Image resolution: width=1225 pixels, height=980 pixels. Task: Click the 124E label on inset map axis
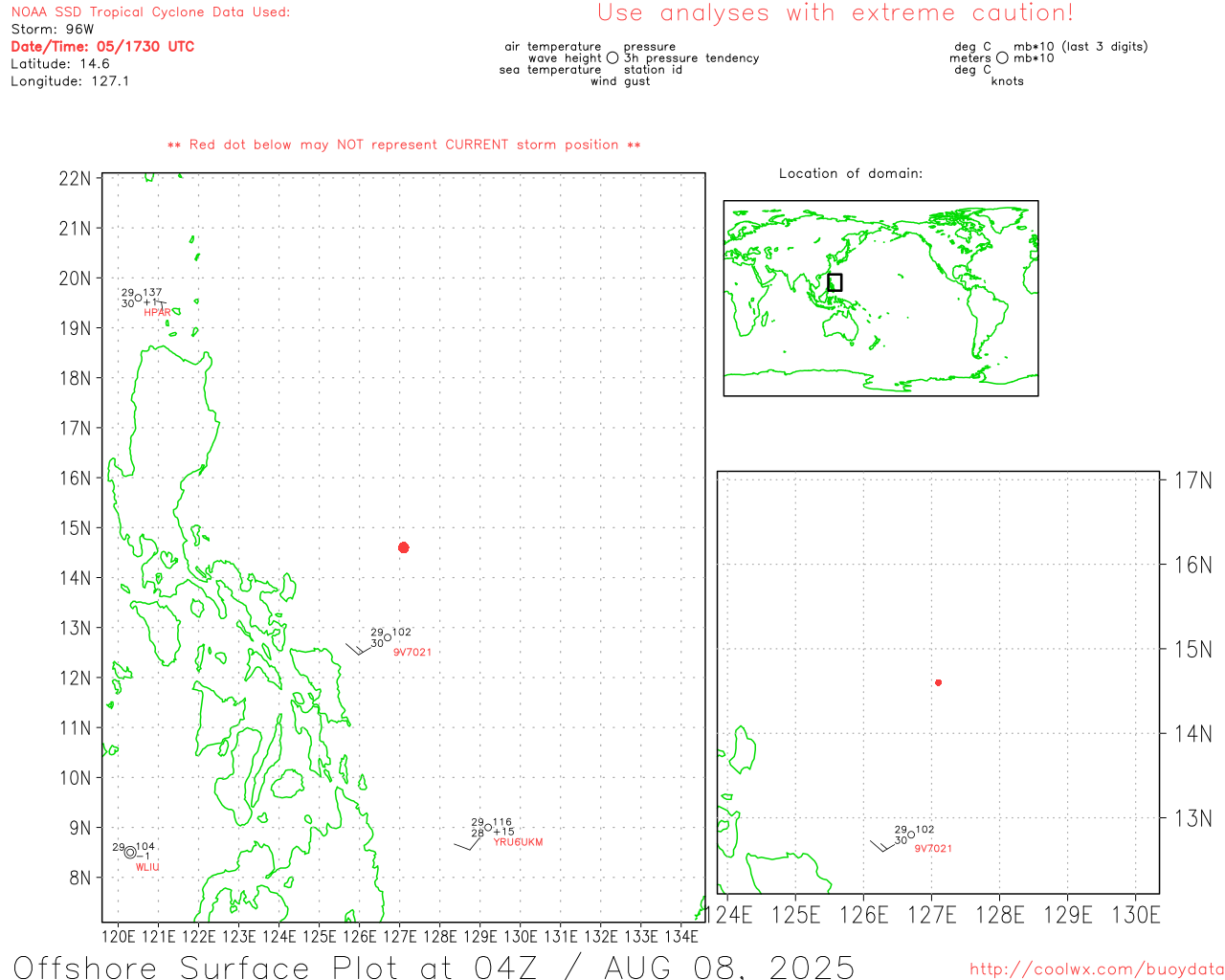pyautogui.click(x=731, y=915)
